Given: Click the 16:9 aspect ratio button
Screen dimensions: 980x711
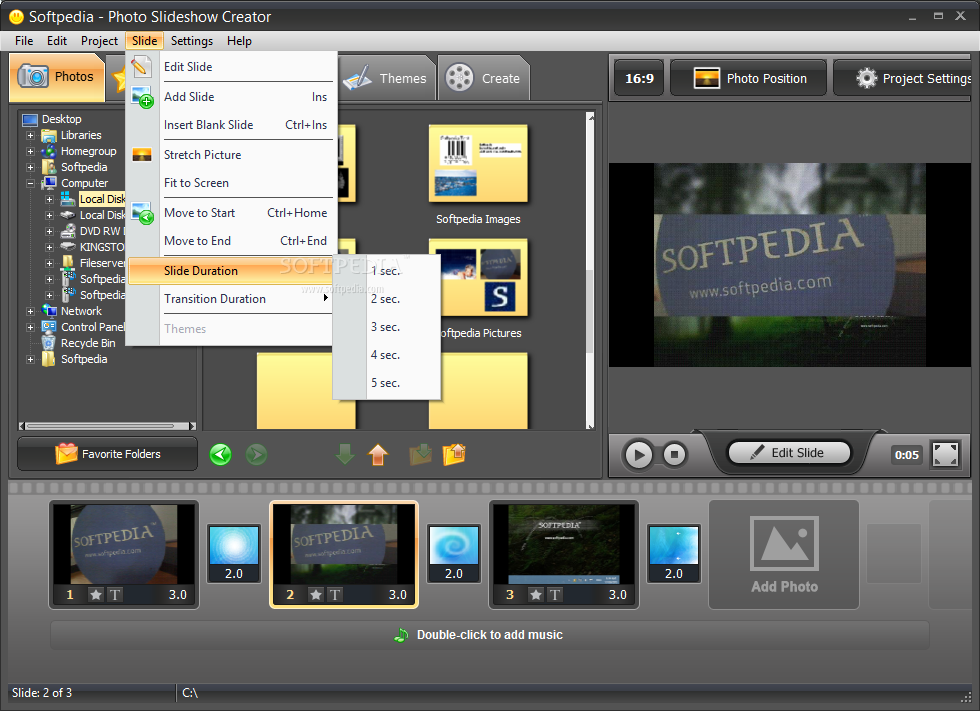Looking at the screenshot, I should pyautogui.click(x=639, y=78).
